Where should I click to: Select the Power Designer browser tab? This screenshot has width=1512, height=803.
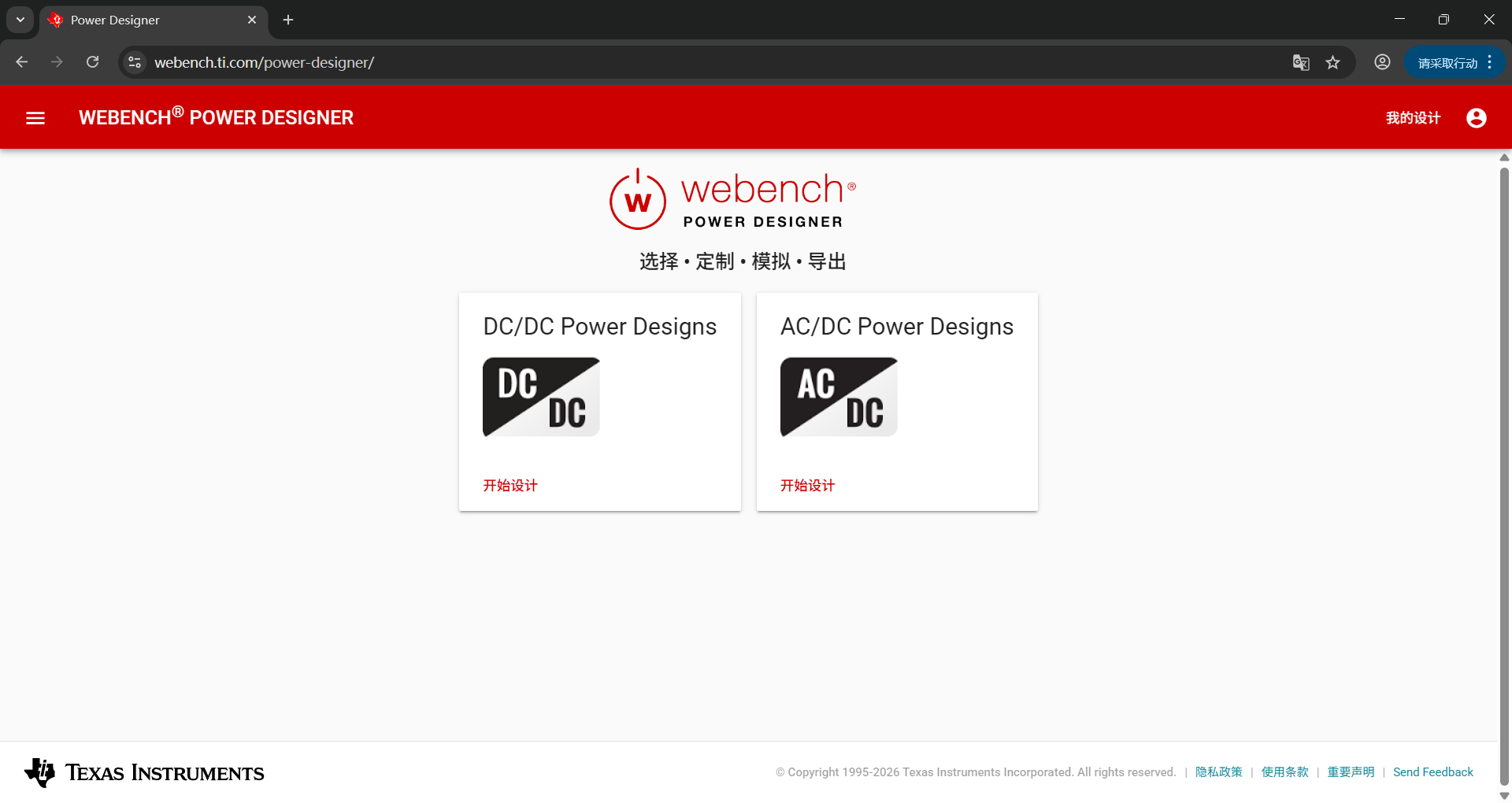(154, 20)
